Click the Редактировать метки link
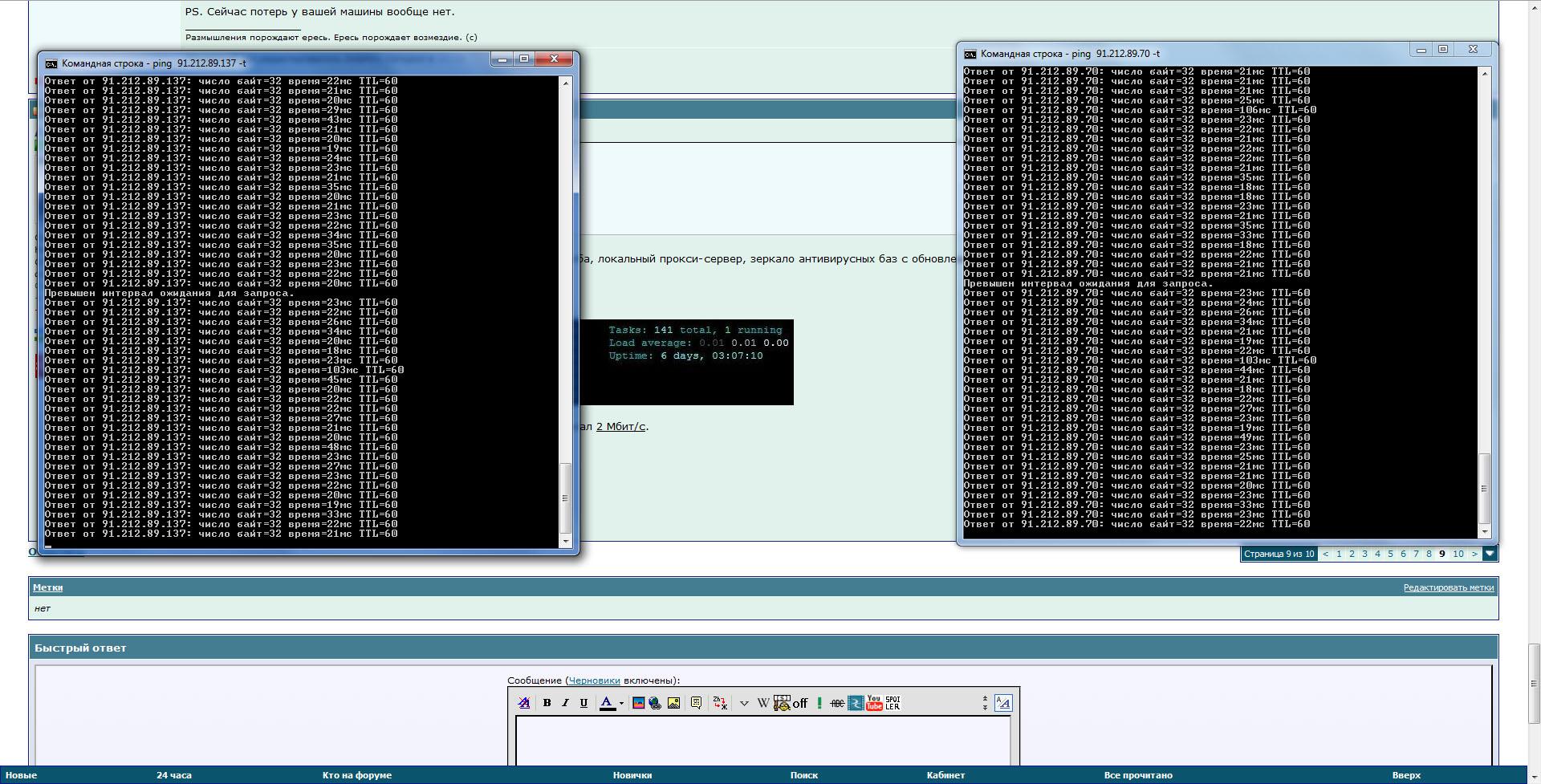The width and height of the screenshot is (1541, 784). point(1448,587)
